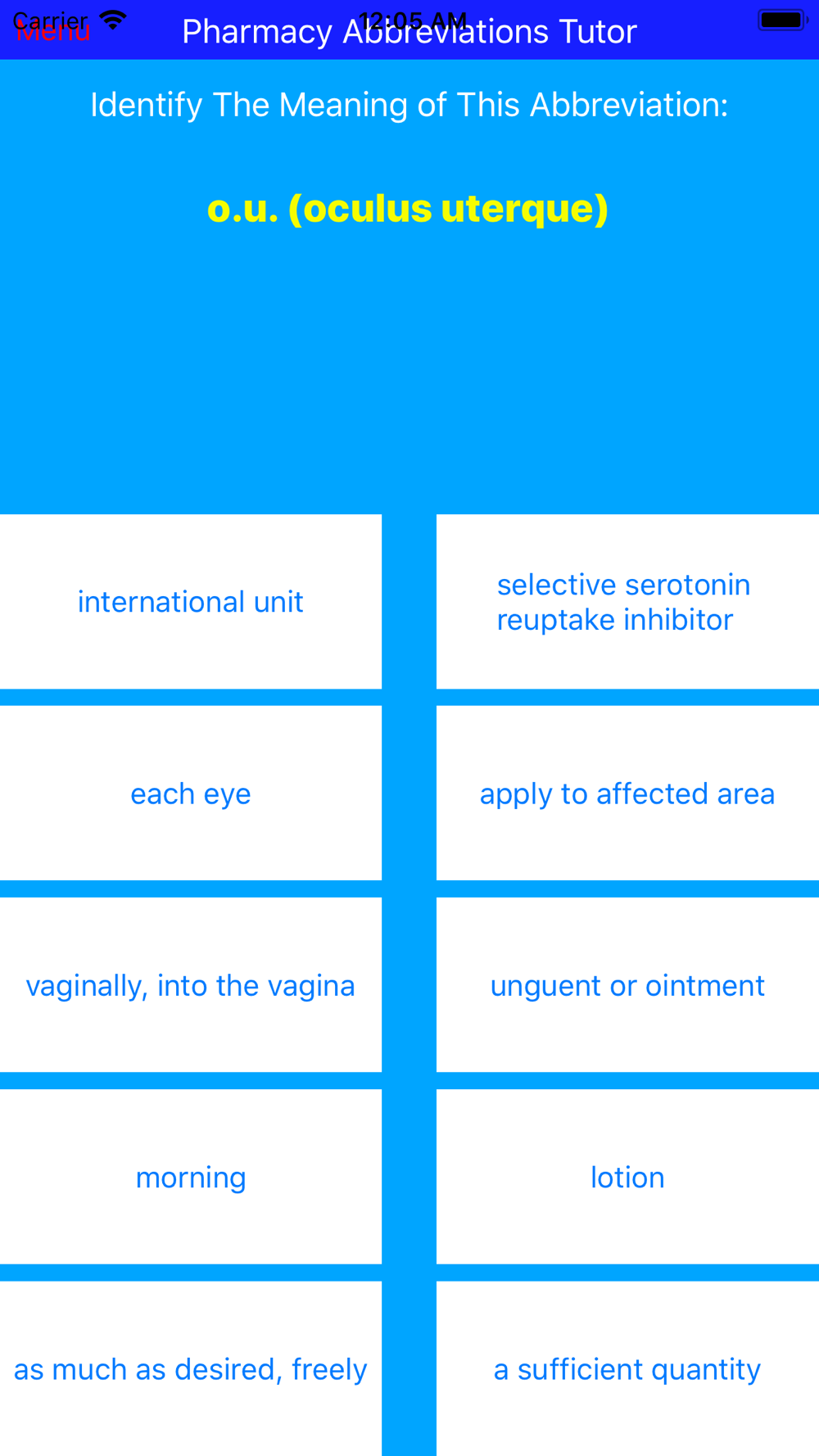Pick the 'each eye' answer
The image size is (819, 1456).
191,794
